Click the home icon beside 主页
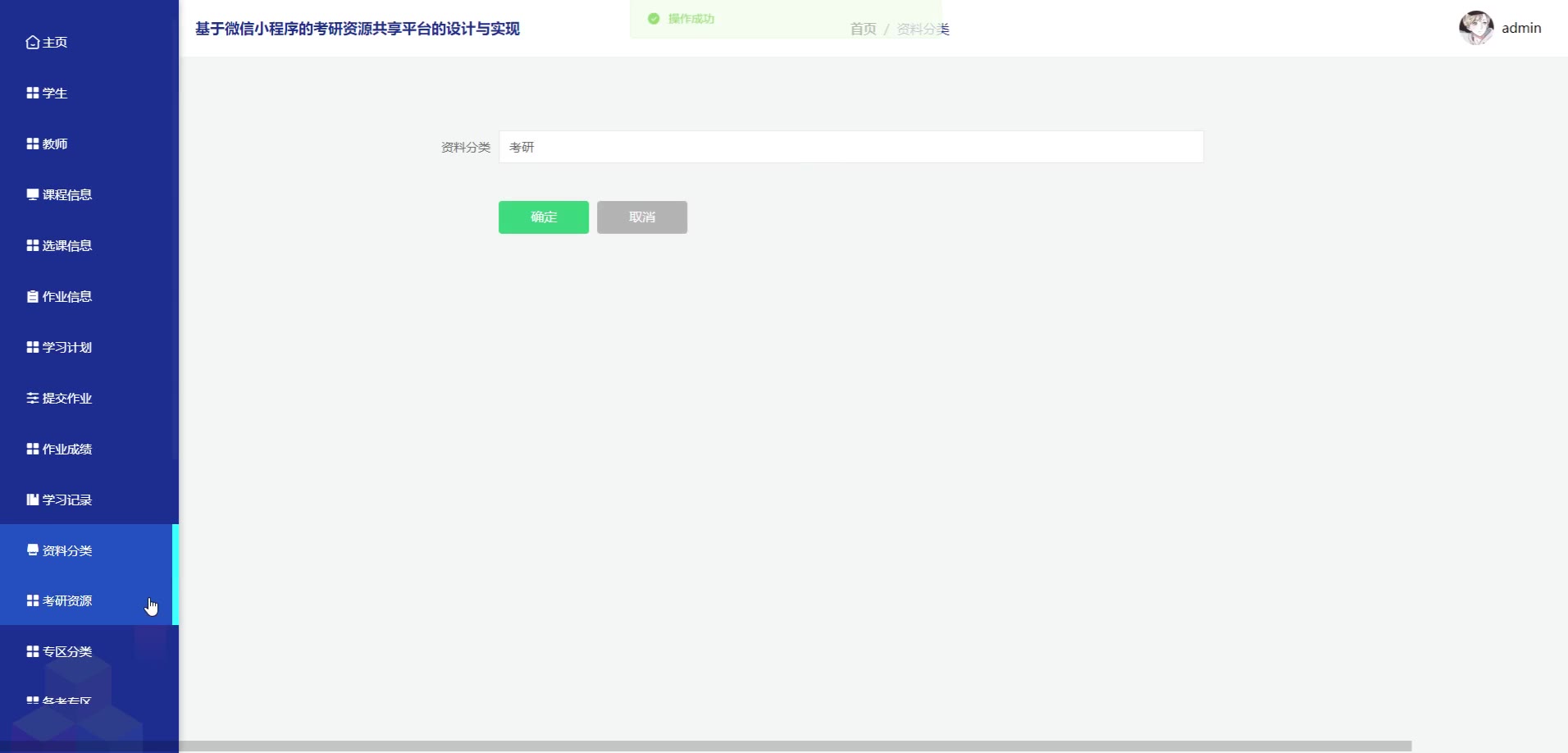 (x=33, y=43)
